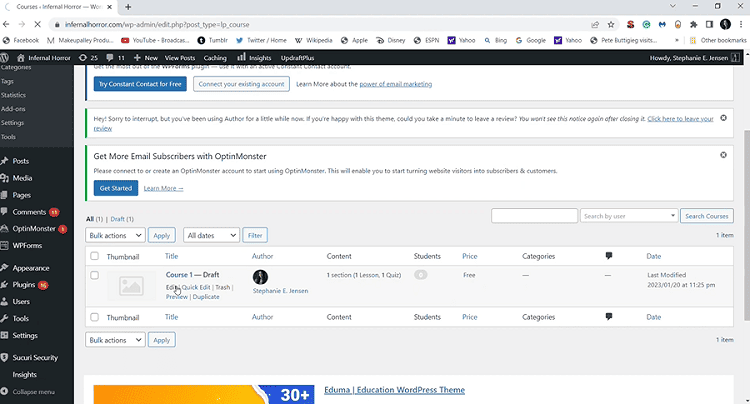Click Connect your existing account
The image size is (750, 404).
point(241,84)
